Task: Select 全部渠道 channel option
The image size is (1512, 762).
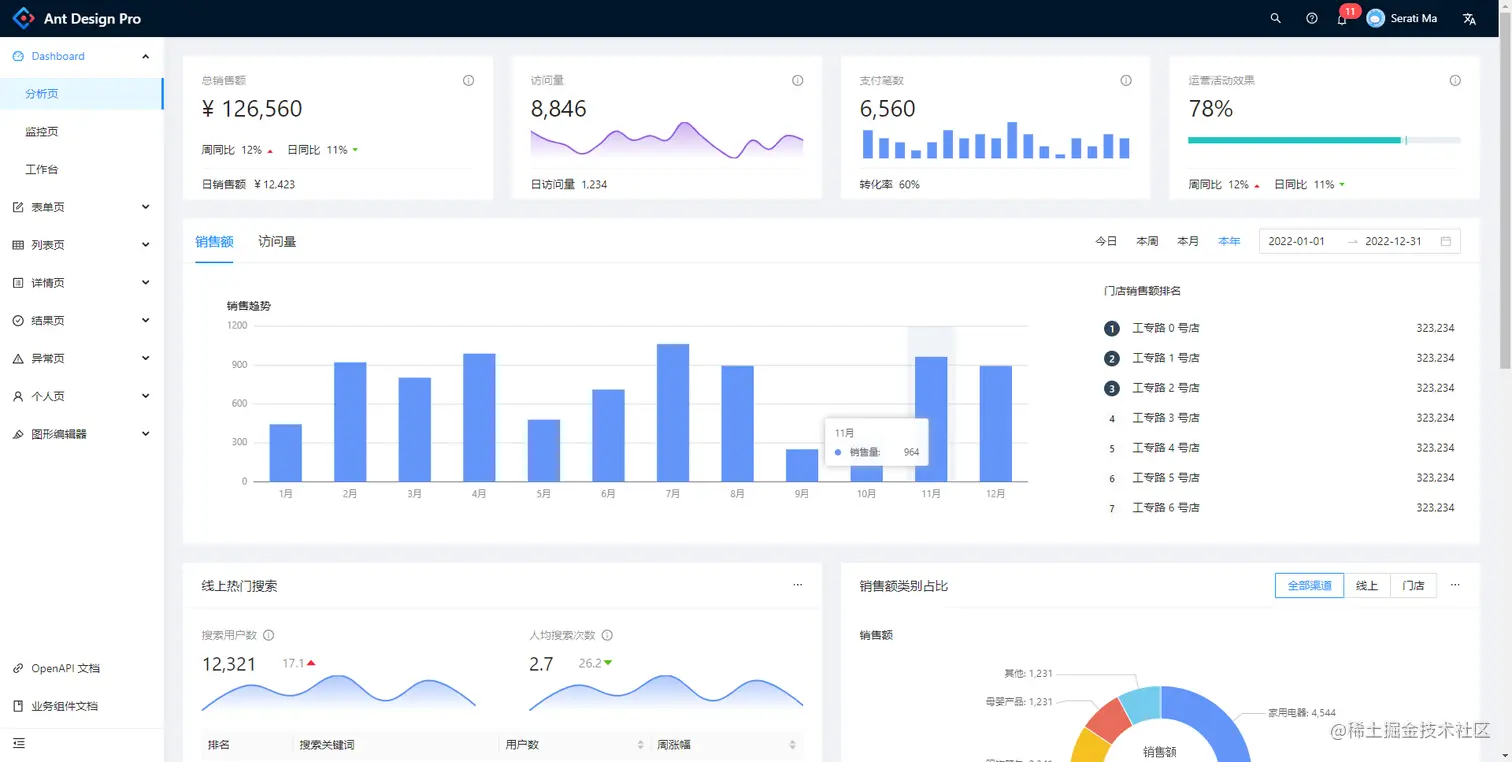Action: 1309,585
